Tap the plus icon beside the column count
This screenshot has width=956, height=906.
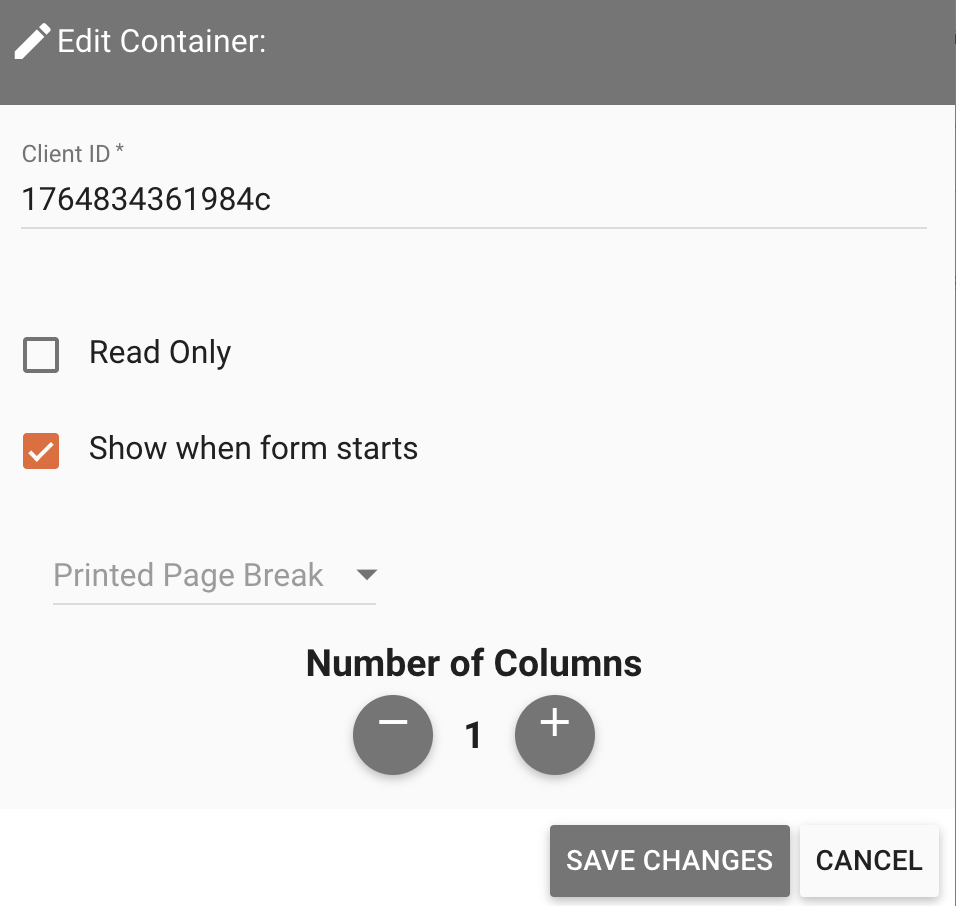(555, 735)
